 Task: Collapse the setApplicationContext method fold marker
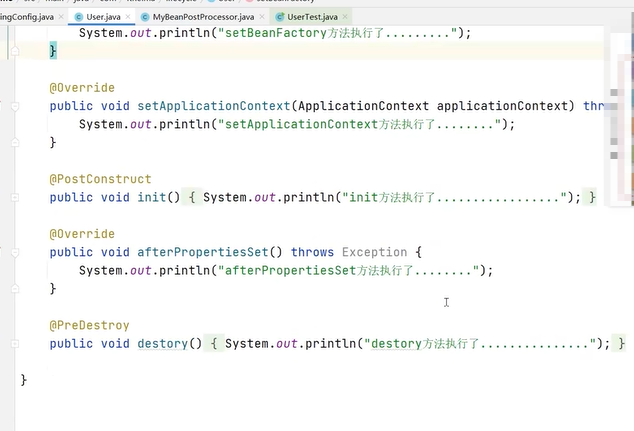coord(15,106)
